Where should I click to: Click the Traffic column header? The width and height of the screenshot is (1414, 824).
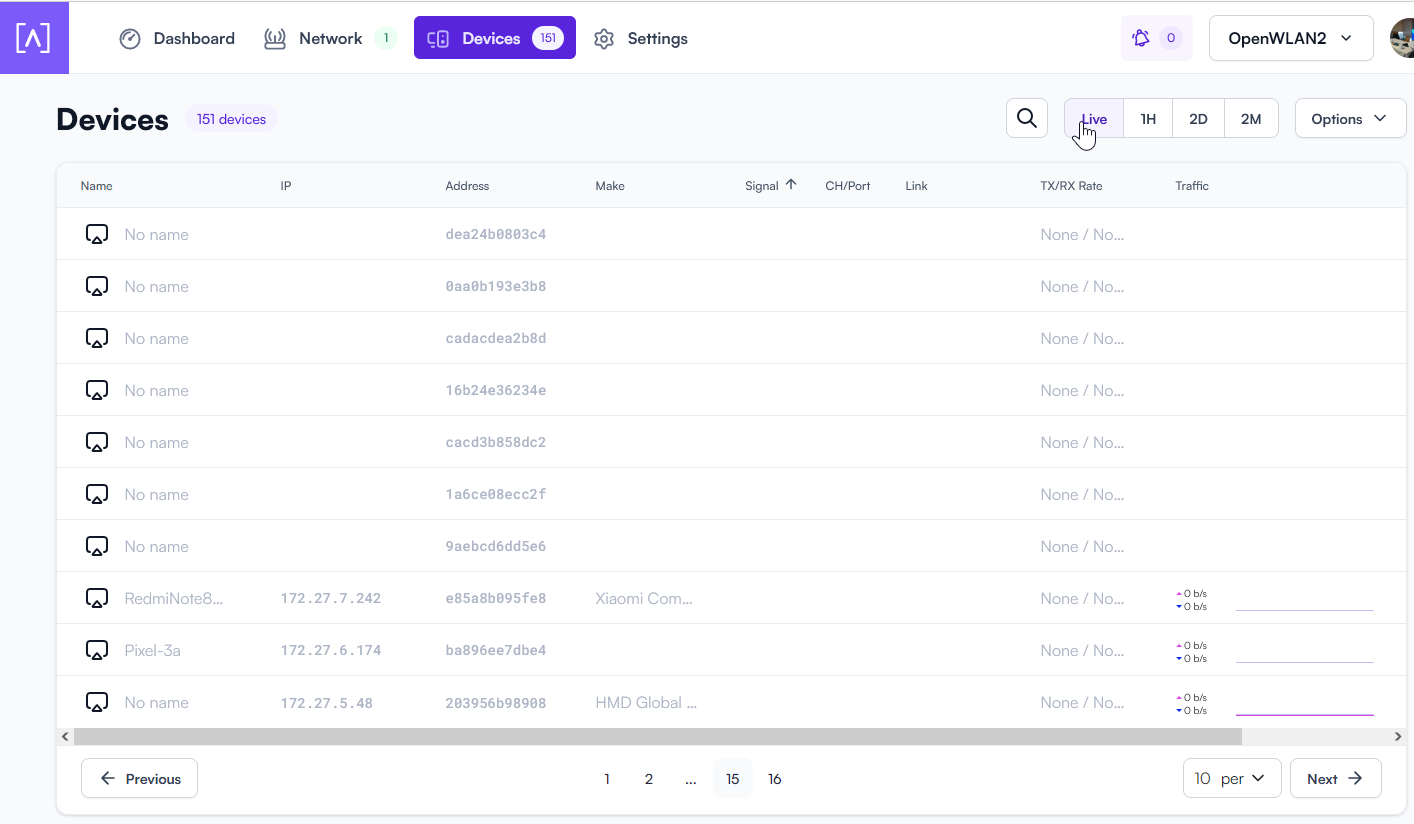[x=1192, y=186]
